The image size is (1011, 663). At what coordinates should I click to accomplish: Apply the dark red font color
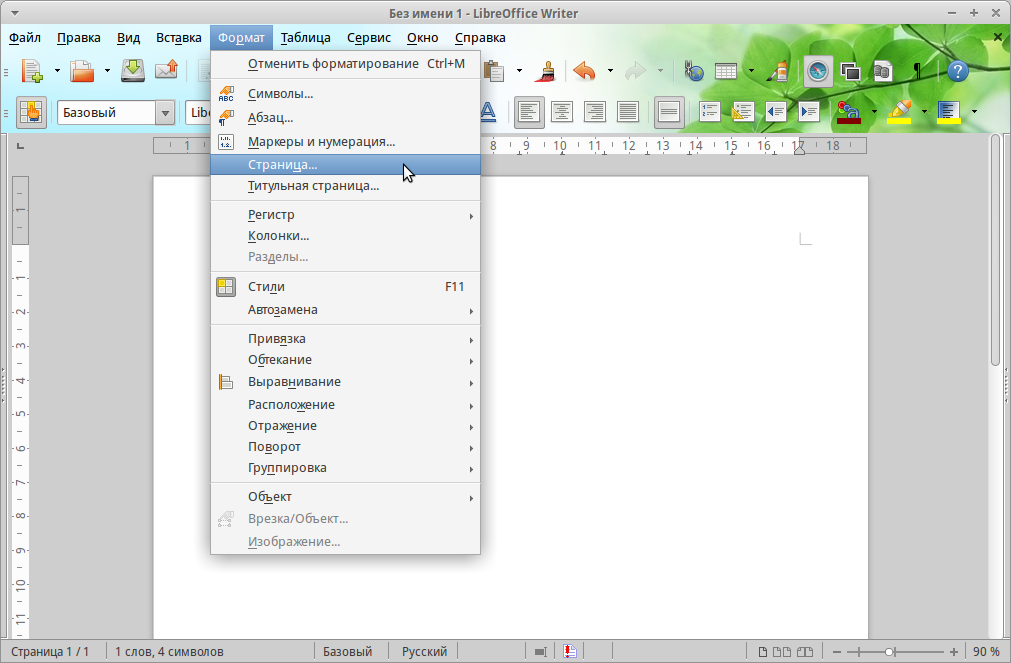coord(849,112)
